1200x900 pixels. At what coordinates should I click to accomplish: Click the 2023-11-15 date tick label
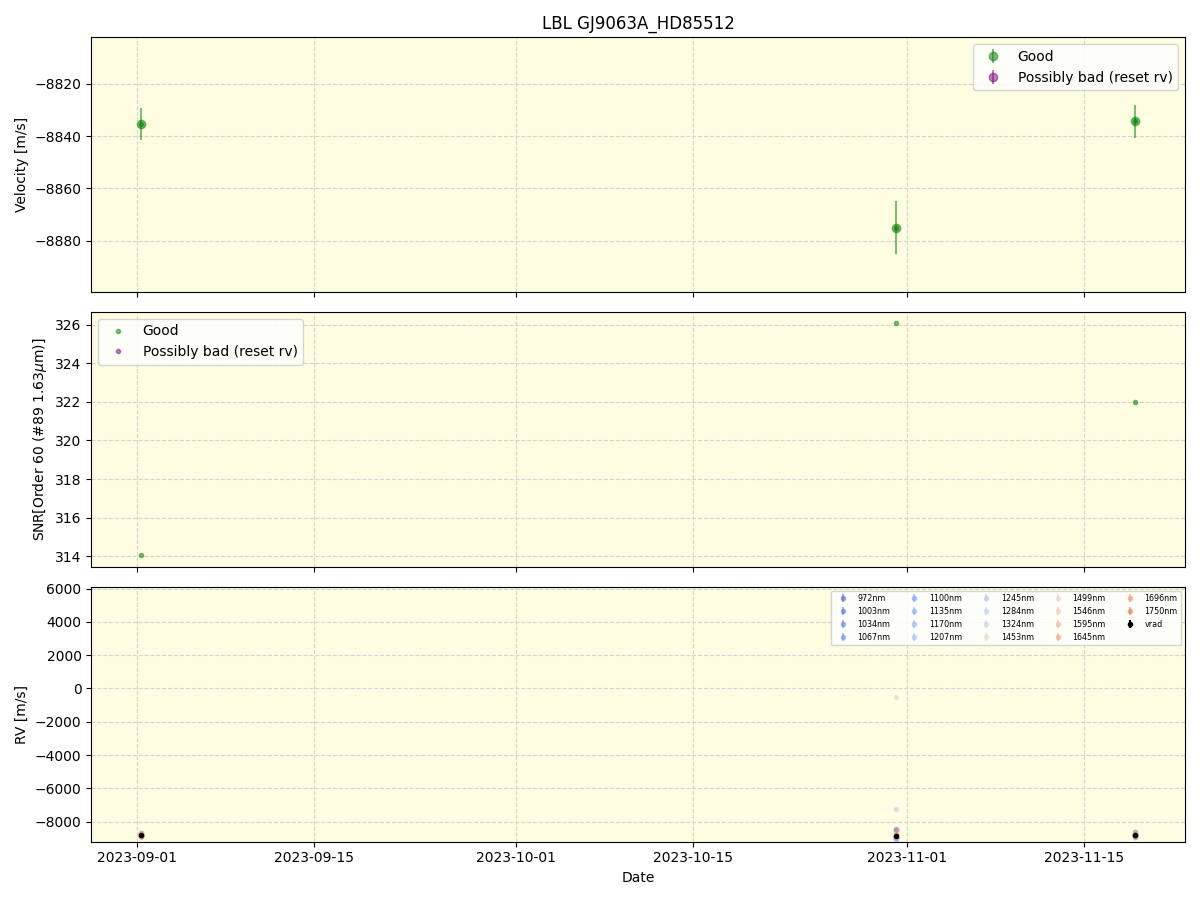coord(1084,857)
